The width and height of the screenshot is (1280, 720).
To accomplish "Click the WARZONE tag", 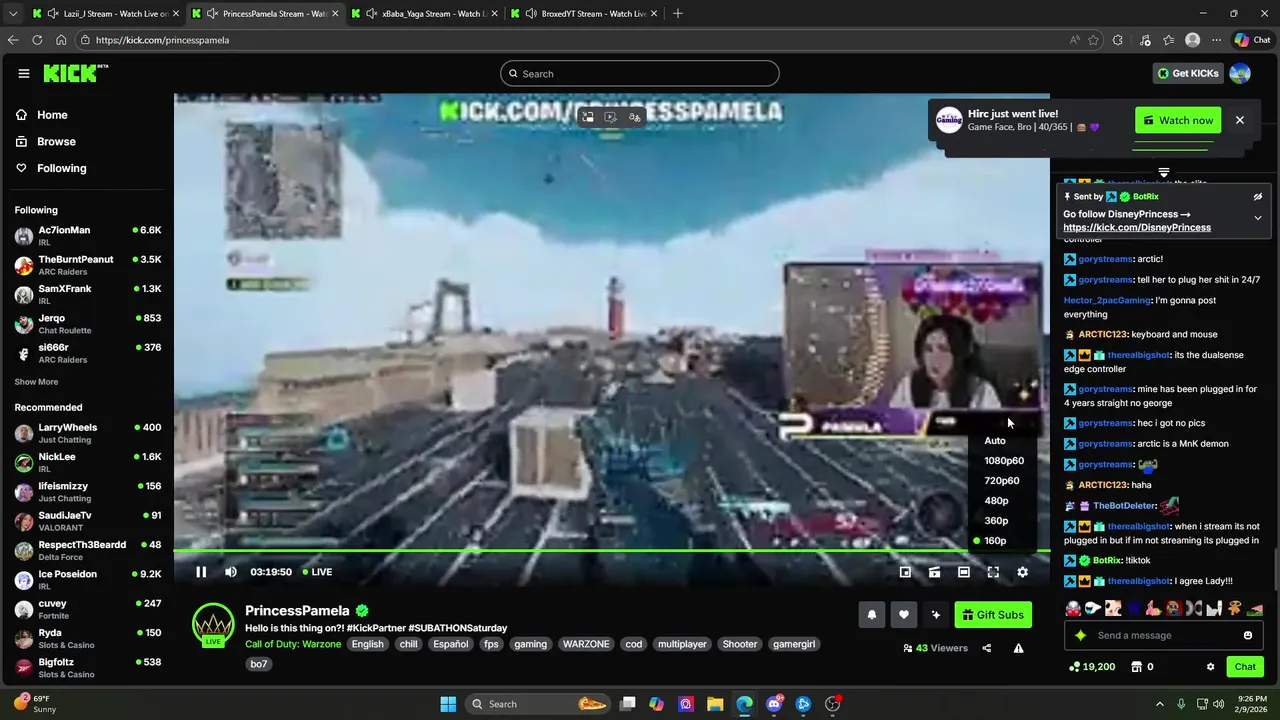I will (586, 644).
